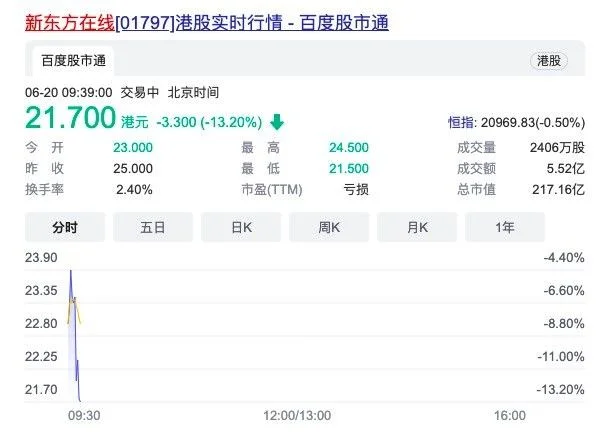Open the 日K candlestick chart tab
Viewport: 613px width, 432px height.
241,228
